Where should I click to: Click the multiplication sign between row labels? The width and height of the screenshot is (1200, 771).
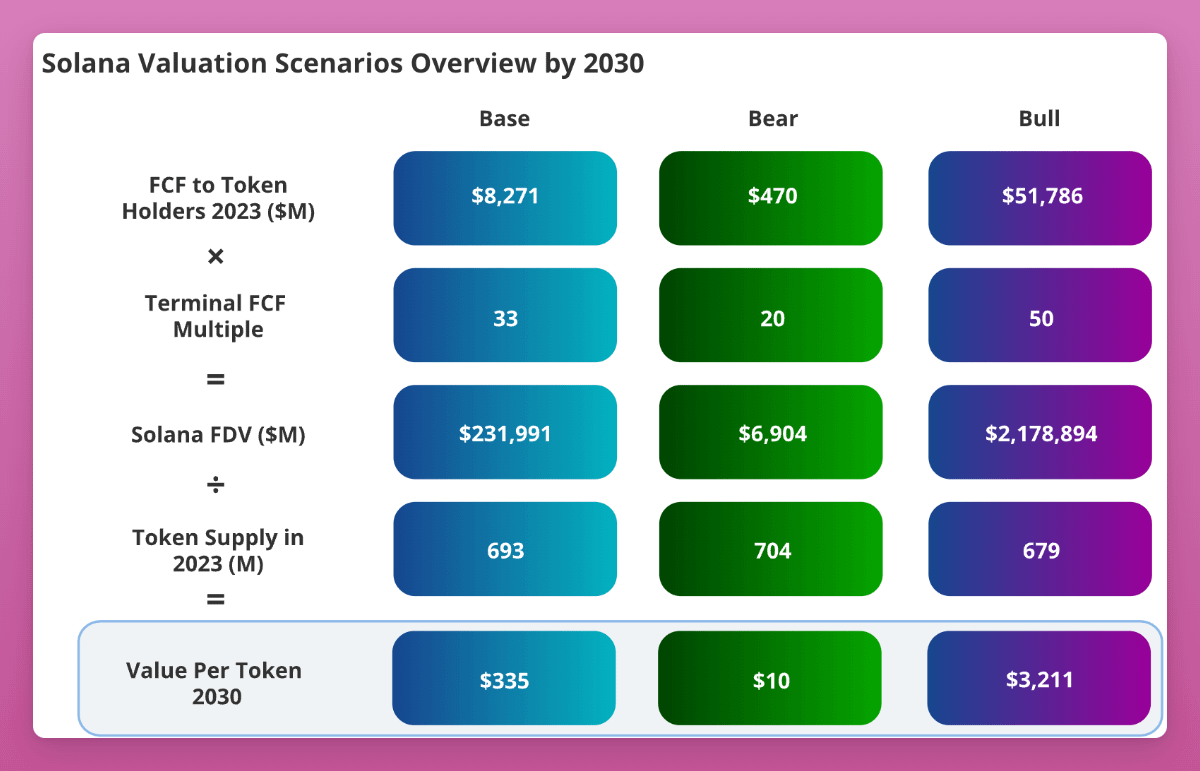tap(215, 257)
